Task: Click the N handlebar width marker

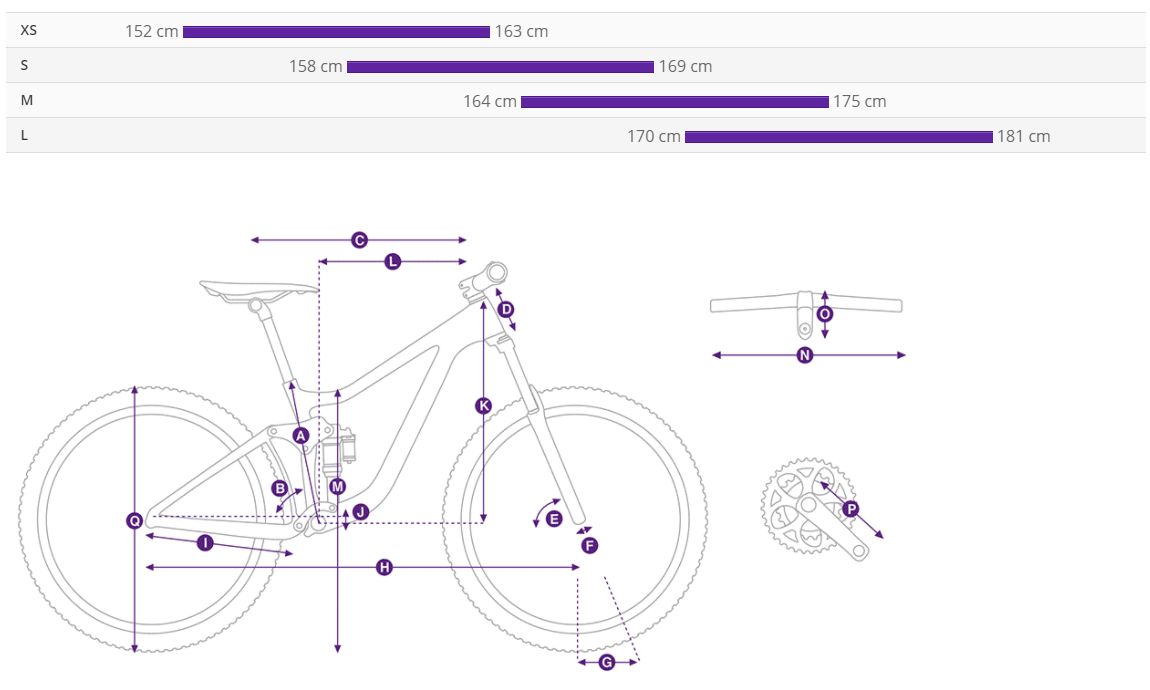Action: point(805,355)
